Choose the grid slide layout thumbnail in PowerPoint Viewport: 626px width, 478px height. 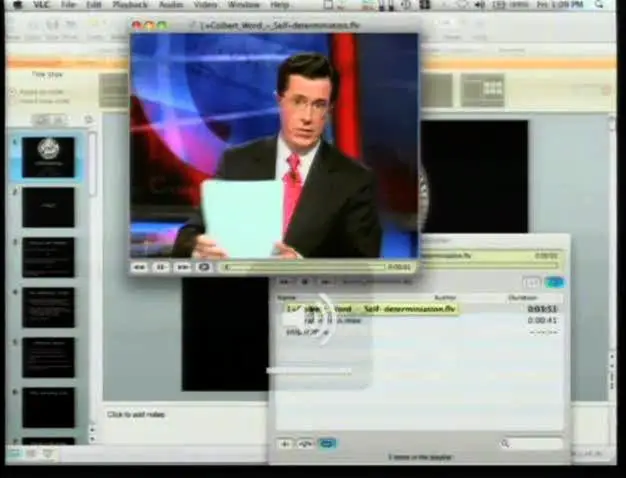click(482, 90)
